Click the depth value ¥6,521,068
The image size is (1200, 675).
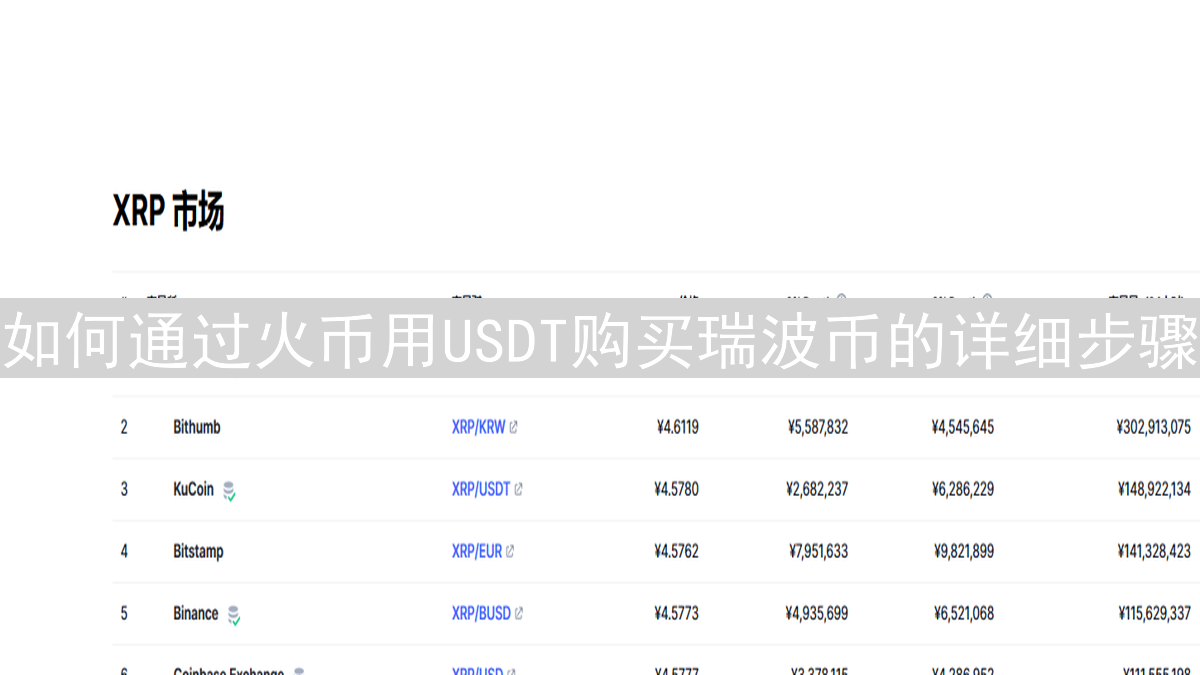pyautogui.click(x=963, y=613)
